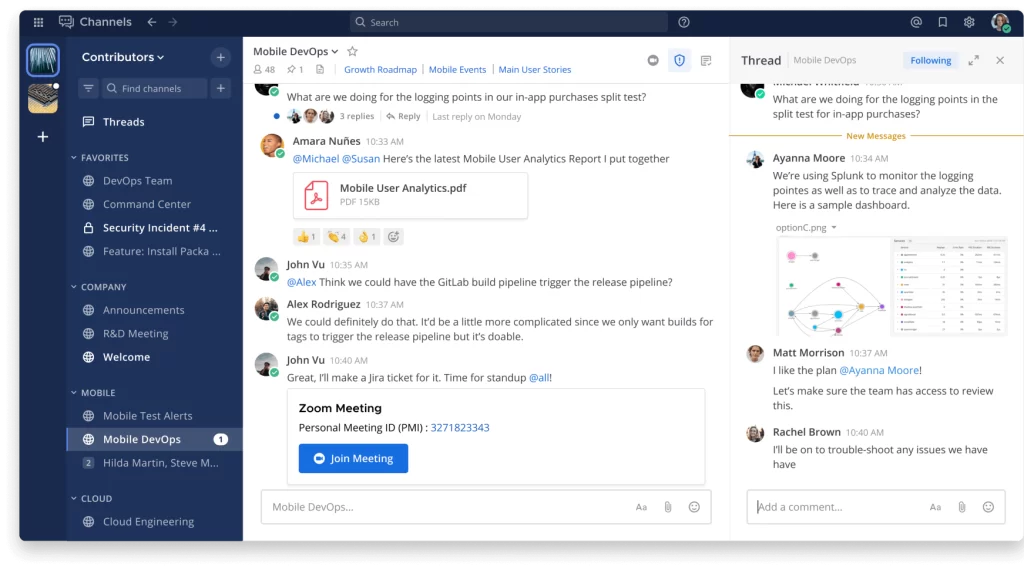
Task: Collapse the FAVORITES category
Action: click(x=100, y=158)
